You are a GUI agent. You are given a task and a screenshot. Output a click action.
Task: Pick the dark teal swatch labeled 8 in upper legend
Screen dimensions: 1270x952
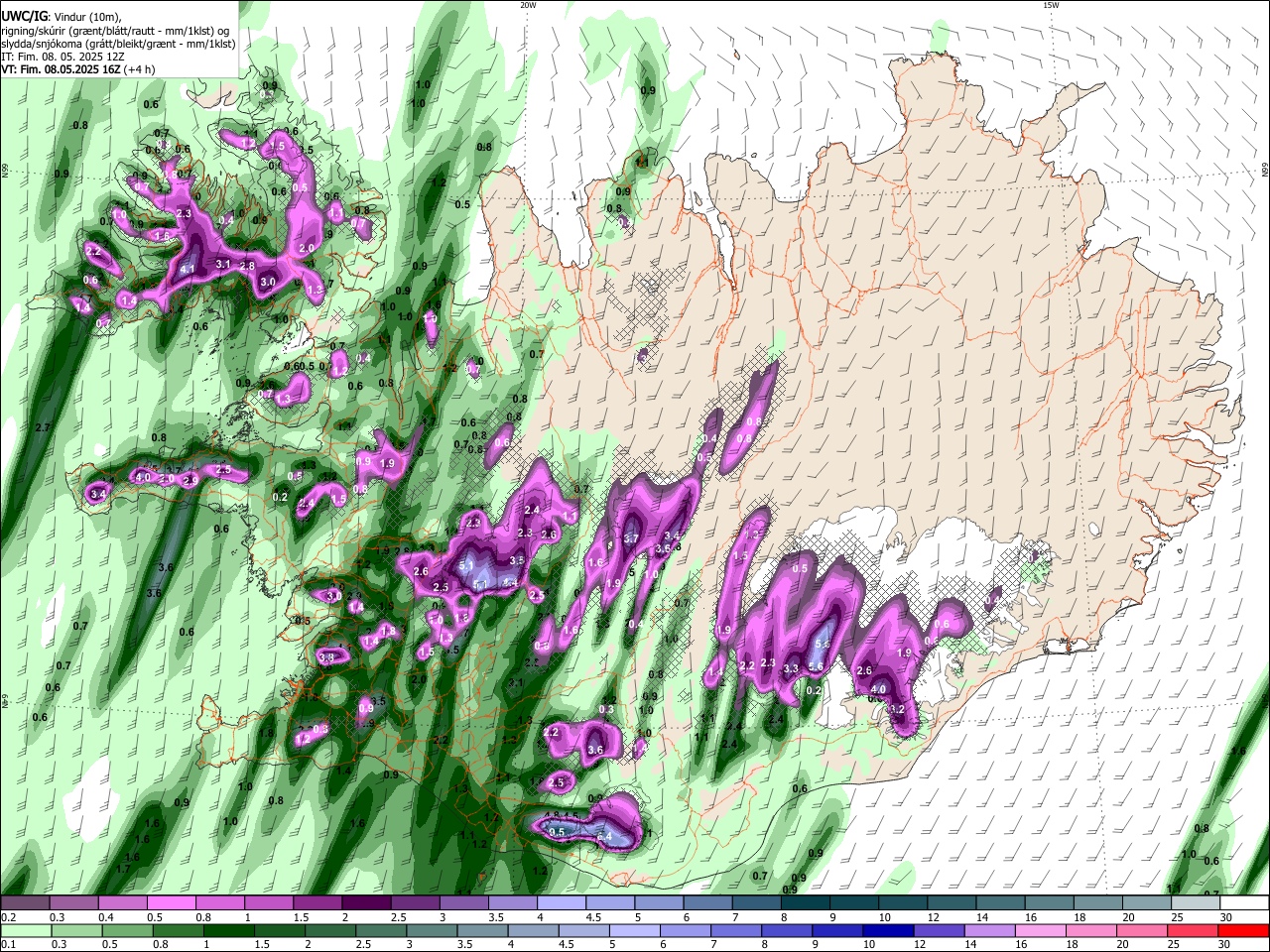pyautogui.click(x=805, y=902)
